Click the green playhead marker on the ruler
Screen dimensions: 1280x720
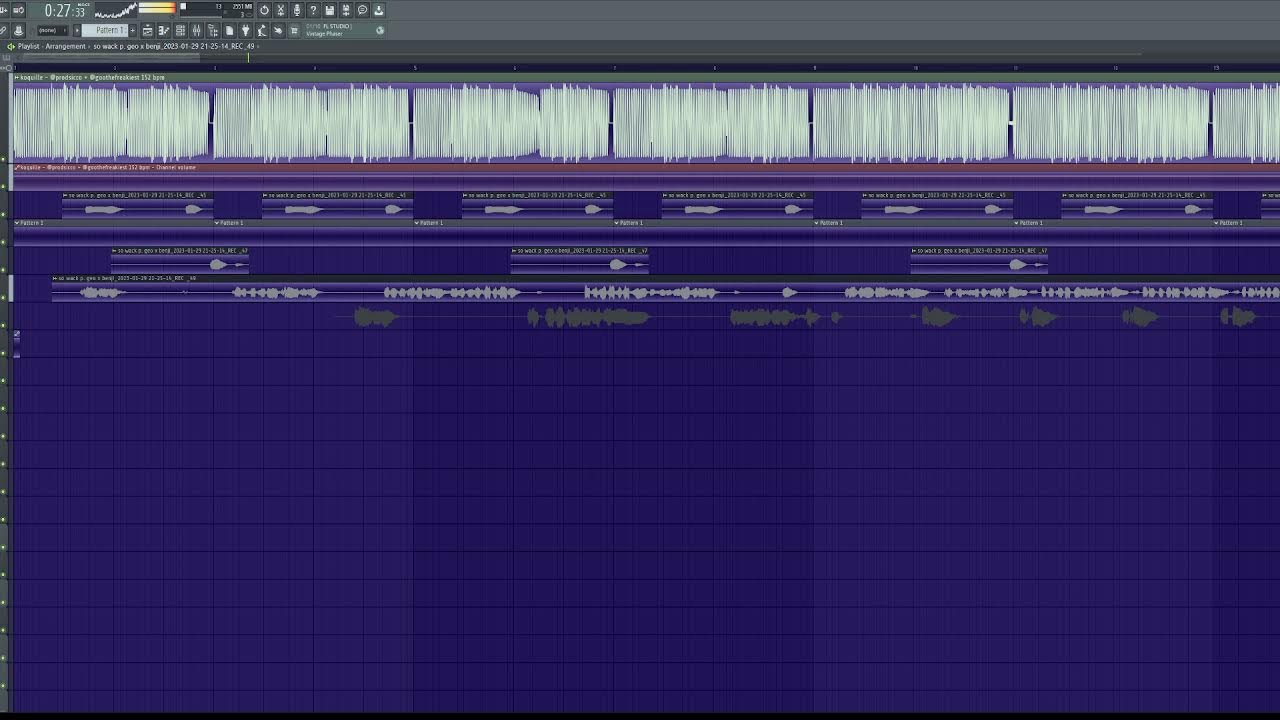pos(248,57)
